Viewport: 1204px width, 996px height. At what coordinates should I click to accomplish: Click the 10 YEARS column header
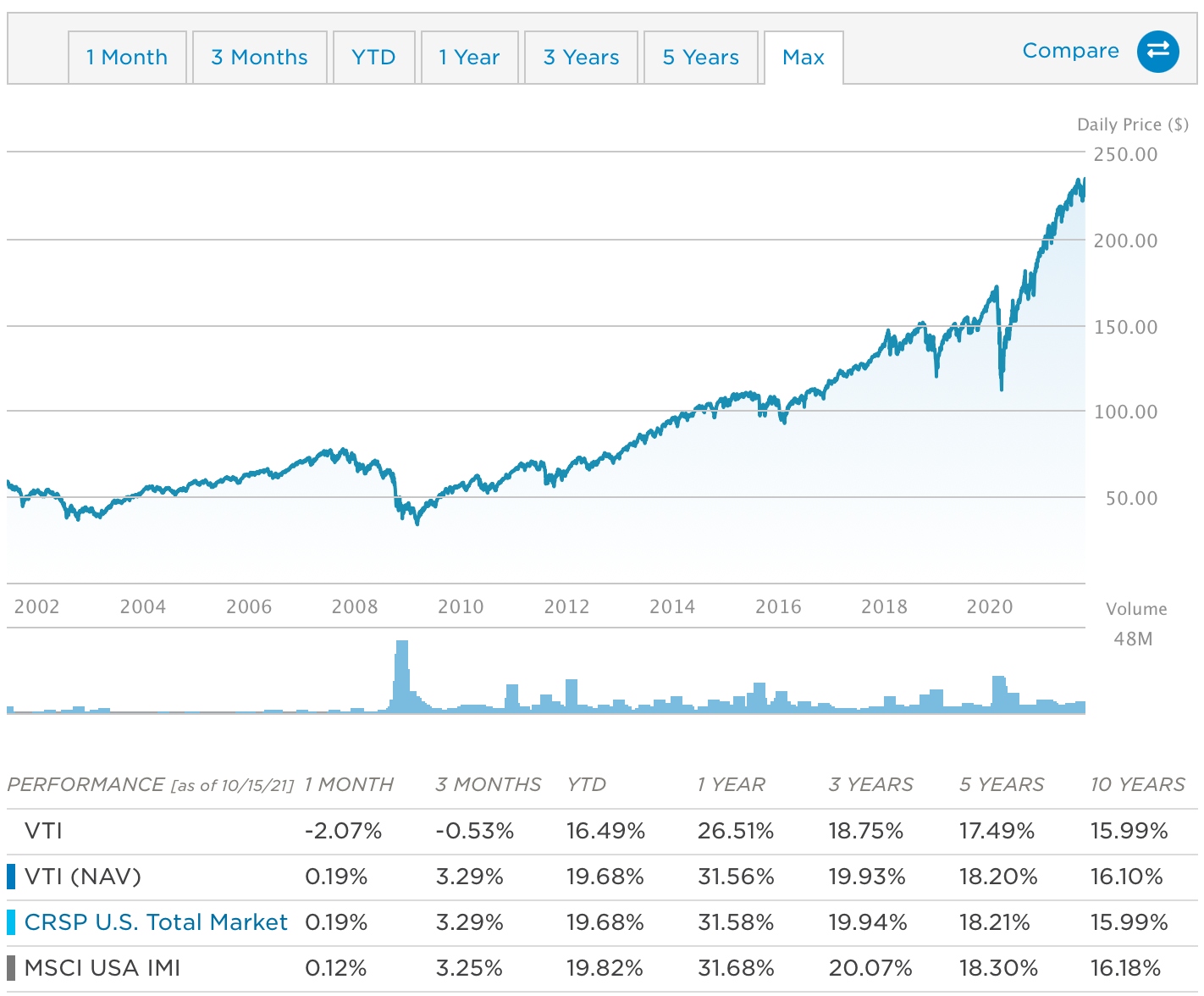click(x=1137, y=784)
